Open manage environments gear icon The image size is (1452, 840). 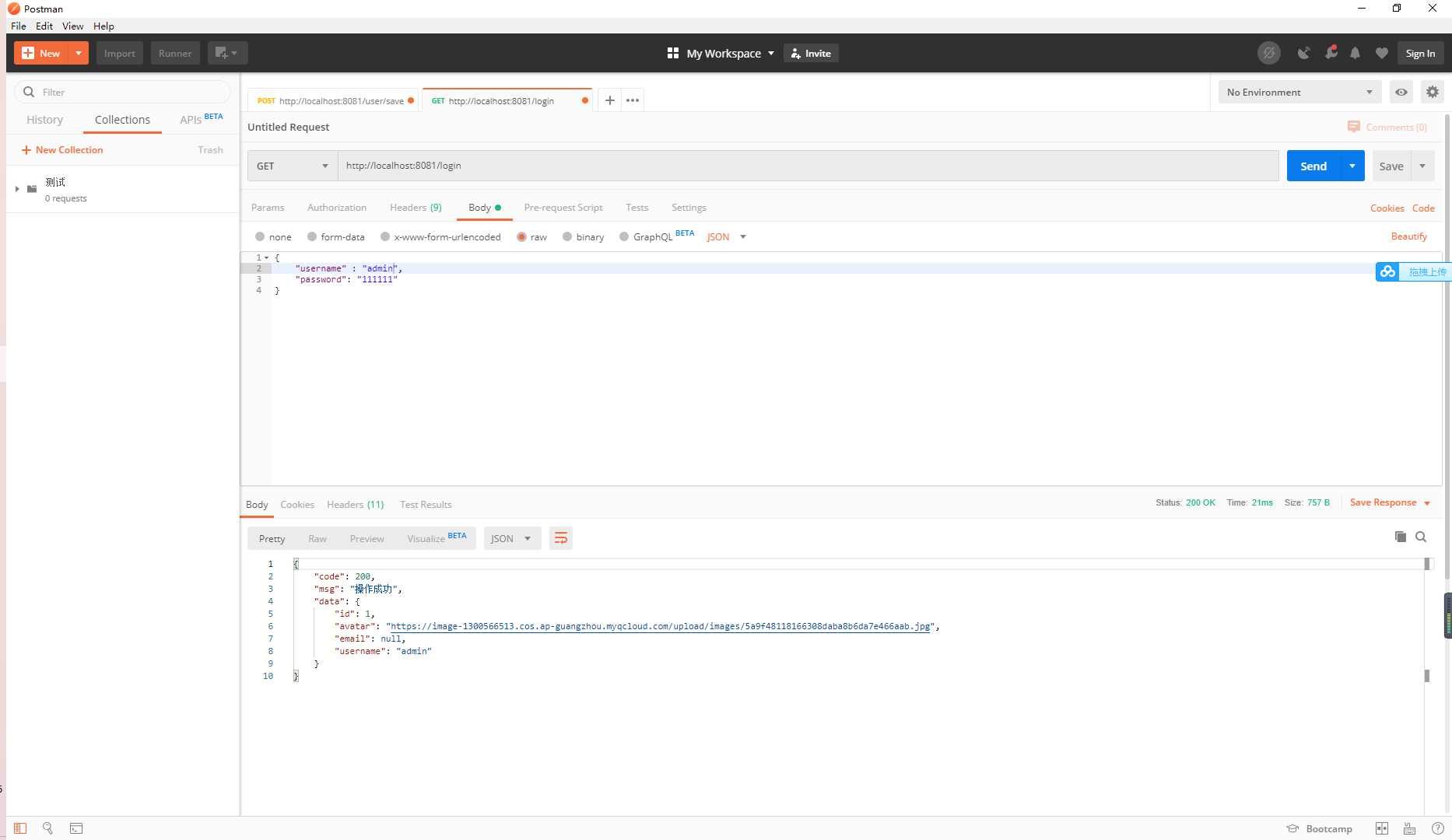(x=1433, y=92)
